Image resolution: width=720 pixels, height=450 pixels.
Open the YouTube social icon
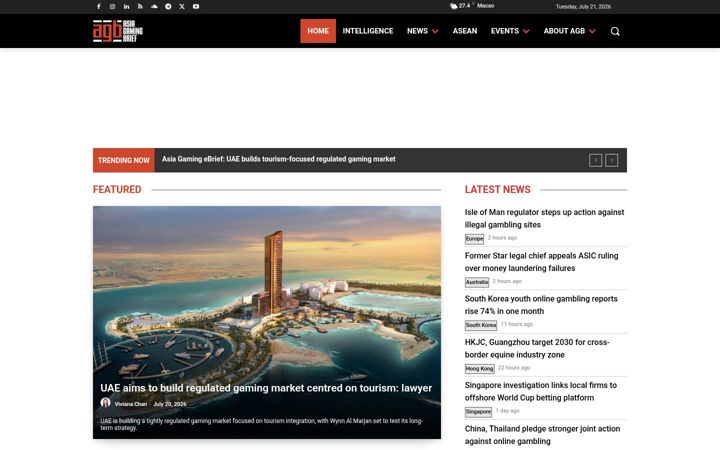(x=196, y=6)
